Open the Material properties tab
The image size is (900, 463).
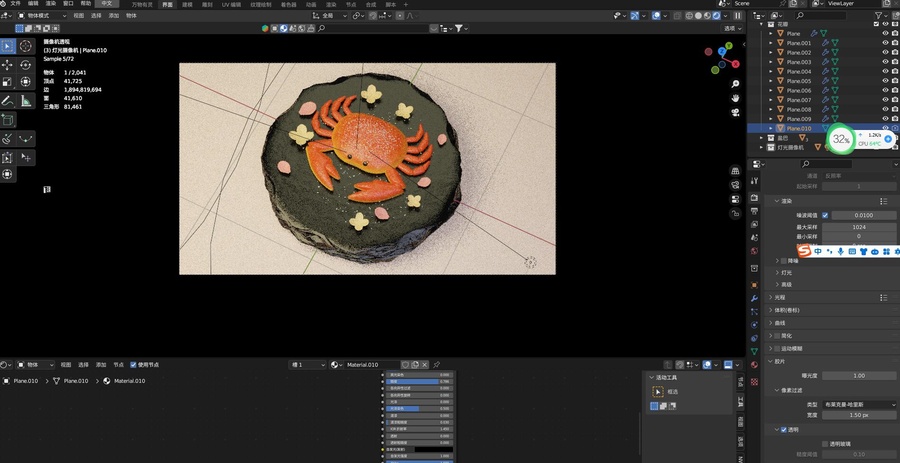(754, 364)
